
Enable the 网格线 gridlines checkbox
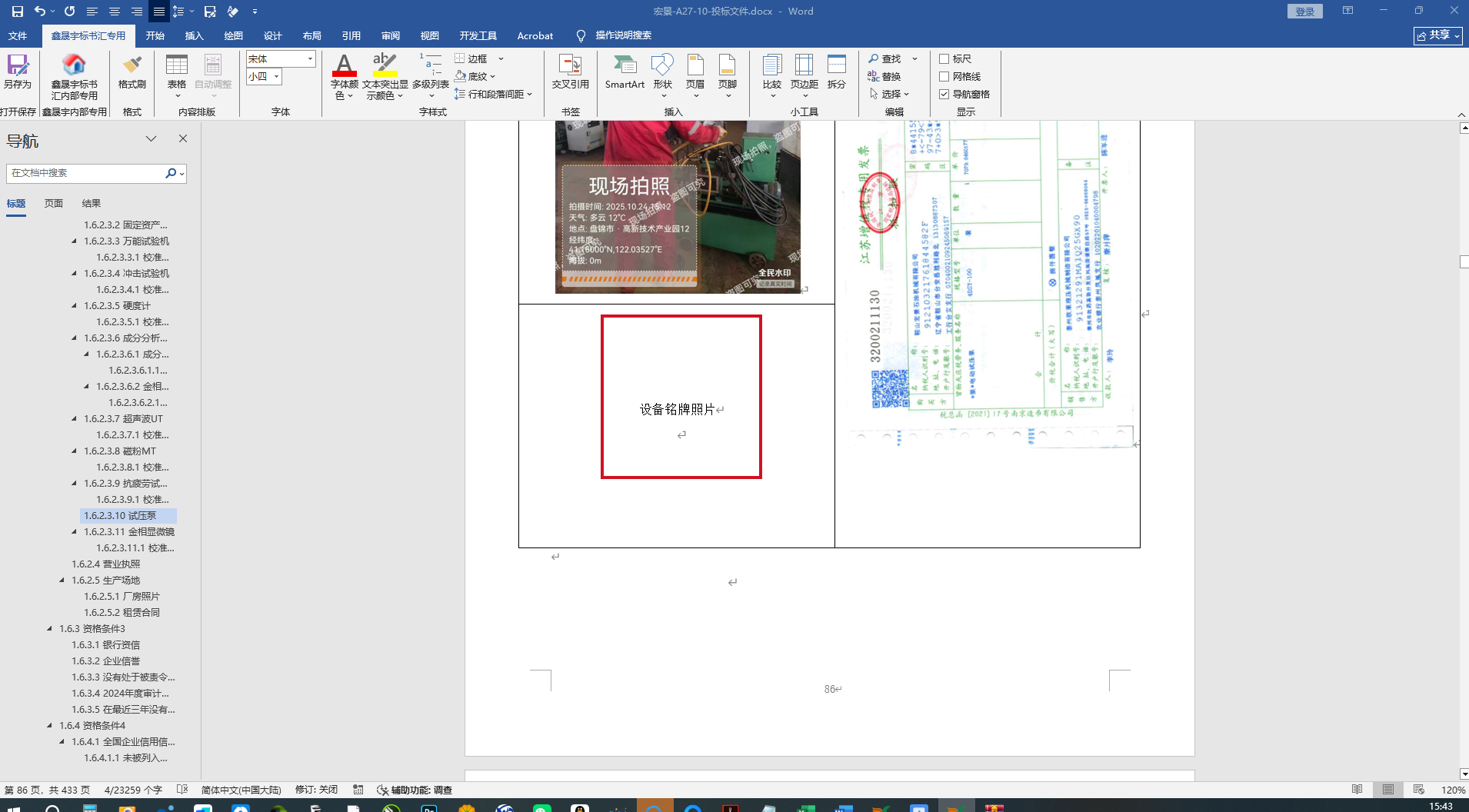point(944,76)
